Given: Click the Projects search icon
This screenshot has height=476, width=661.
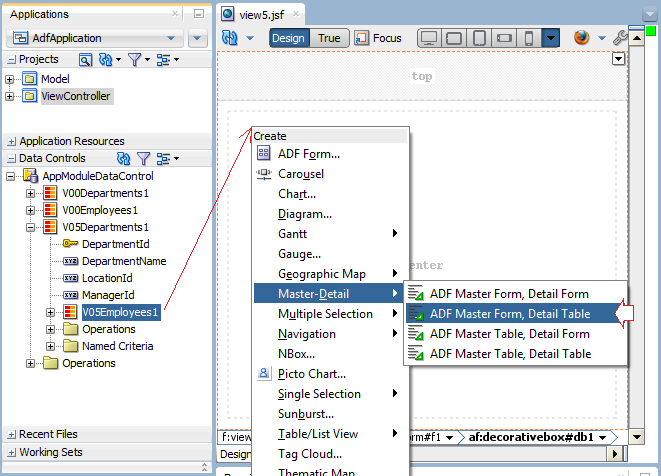Looking at the screenshot, I should pos(85,60).
